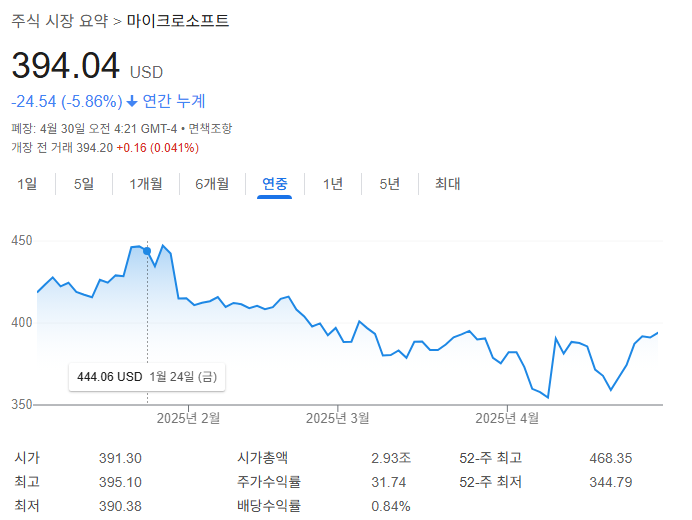Select the 1일 range tab
This screenshot has width=692, height=520.
pos(27,184)
